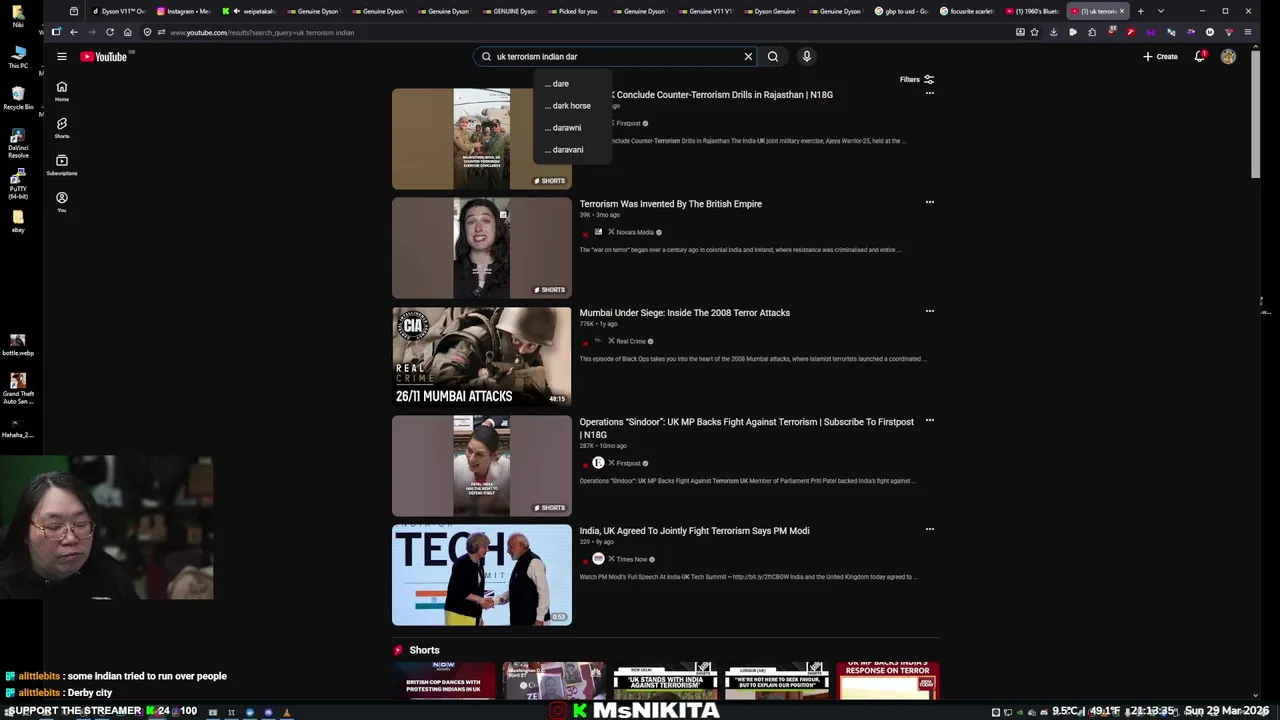Close the active YouTube tab
This screenshot has width=1280, height=720.
click(1121, 11)
